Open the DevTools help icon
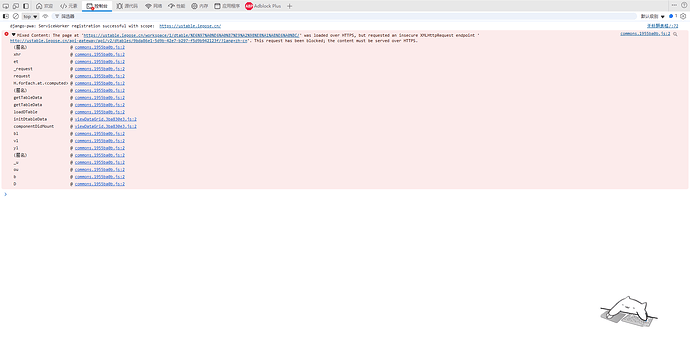The image size is (690, 362). (684, 5)
